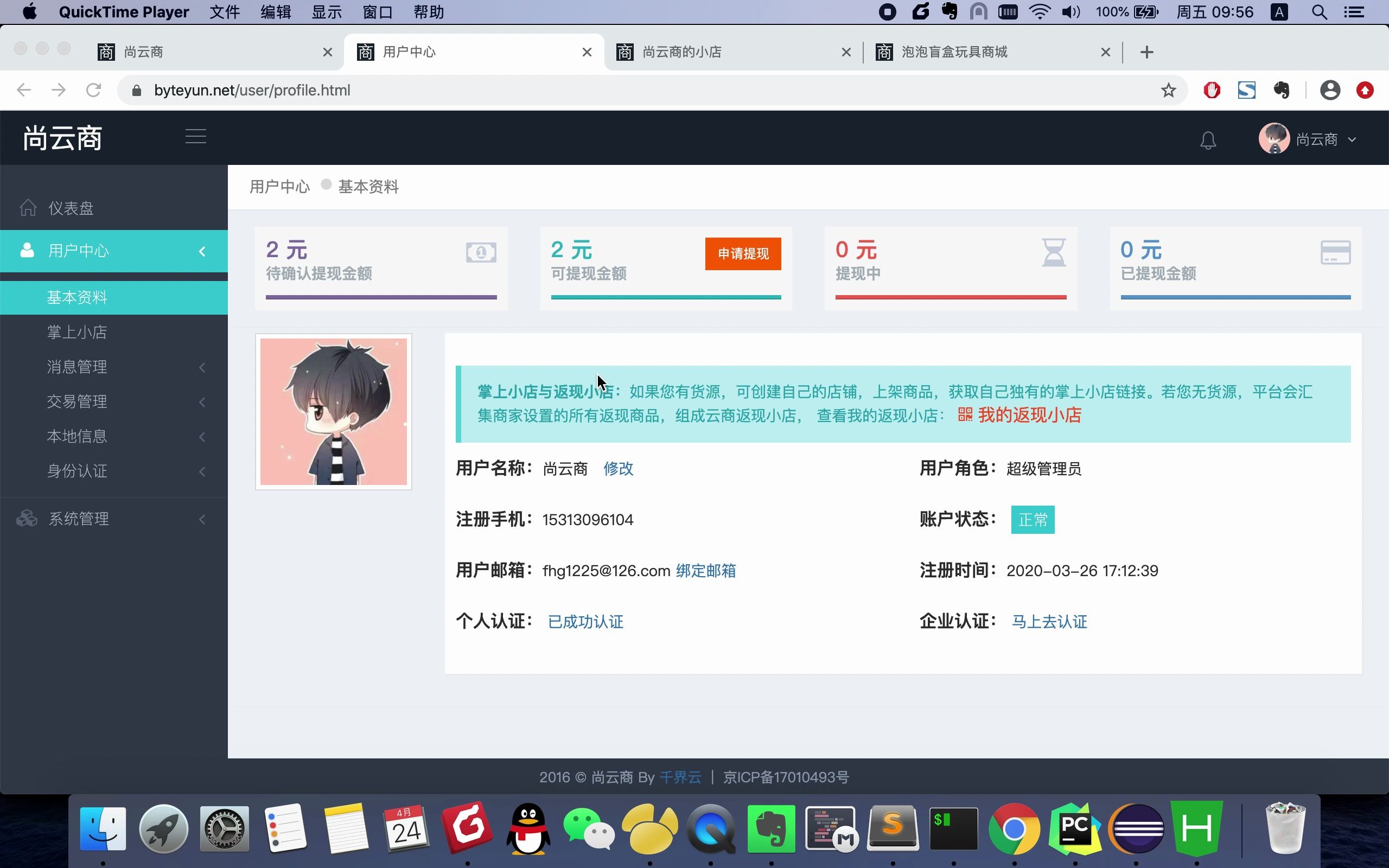
Task: Reload the page using the refresh icon
Action: coord(93,90)
